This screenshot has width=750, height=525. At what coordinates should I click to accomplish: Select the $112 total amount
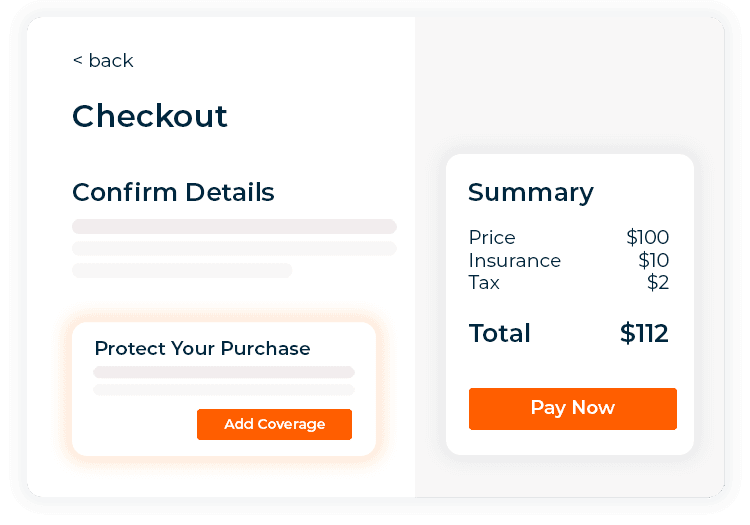(644, 333)
